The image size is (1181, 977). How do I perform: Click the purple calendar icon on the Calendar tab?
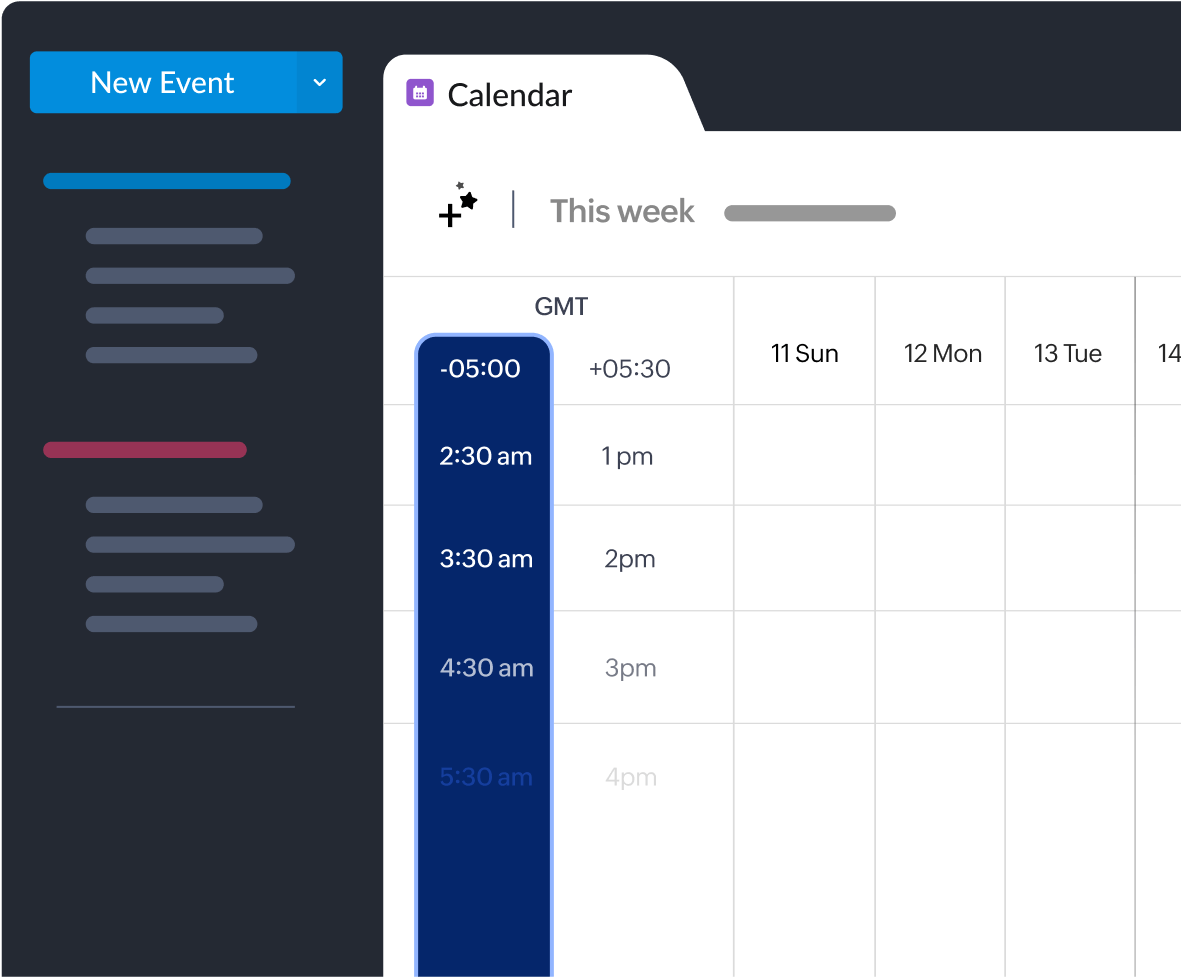point(420,92)
